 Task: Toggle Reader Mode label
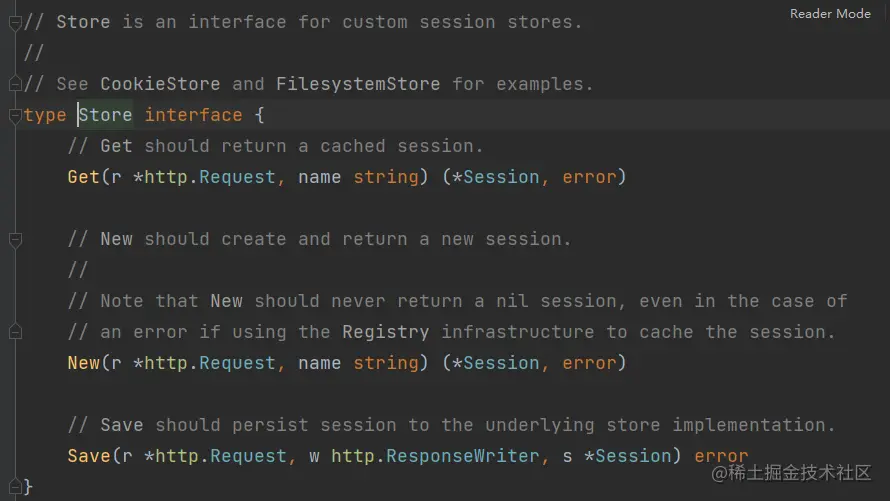[x=830, y=14]
